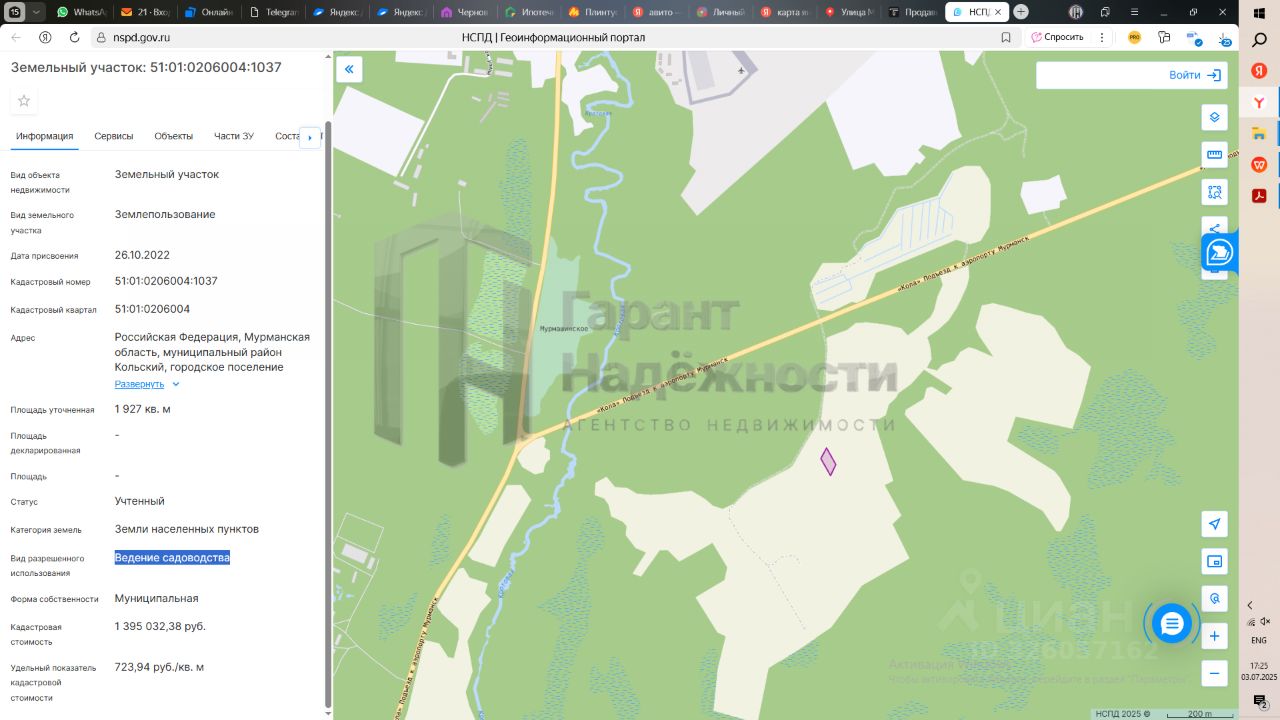Switch to the Ипотека browser tab
The image size is (1280, 720).
click(x=530, y=12)
